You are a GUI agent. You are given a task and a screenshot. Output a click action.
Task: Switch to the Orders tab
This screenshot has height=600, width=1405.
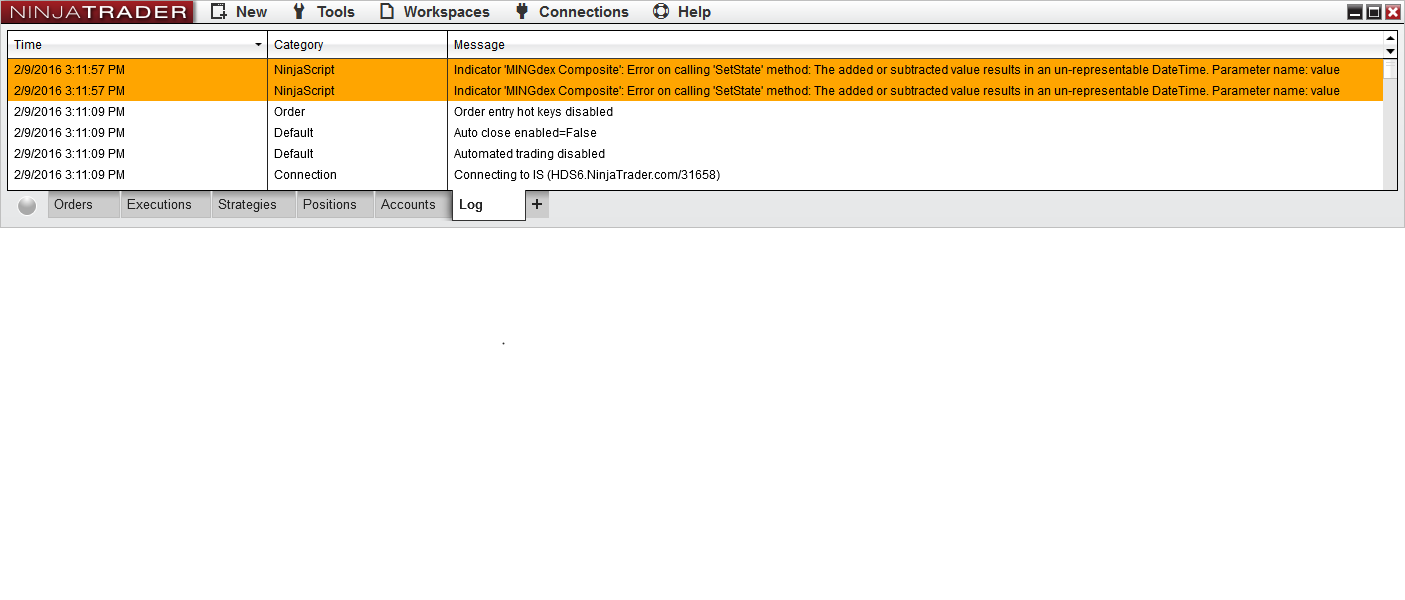[83, 205]
